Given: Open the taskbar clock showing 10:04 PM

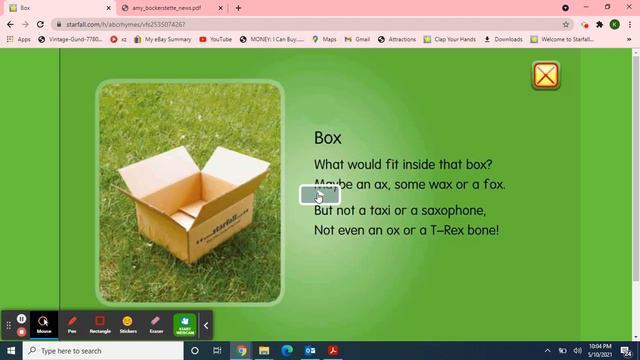Looking at the screenshot, I should [600, 351].
